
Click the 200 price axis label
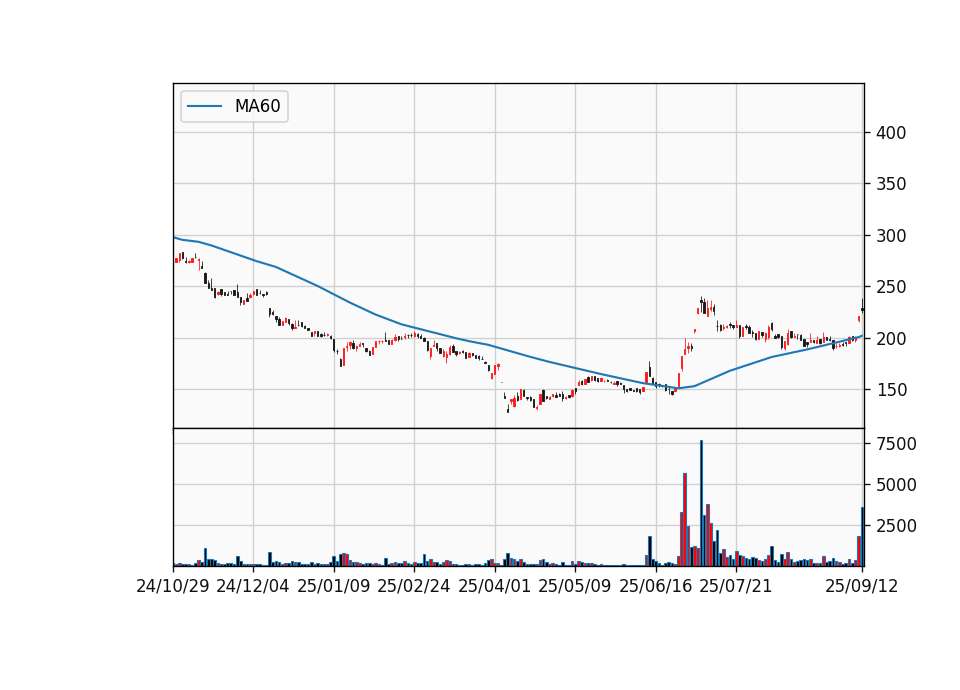(891, 339)
